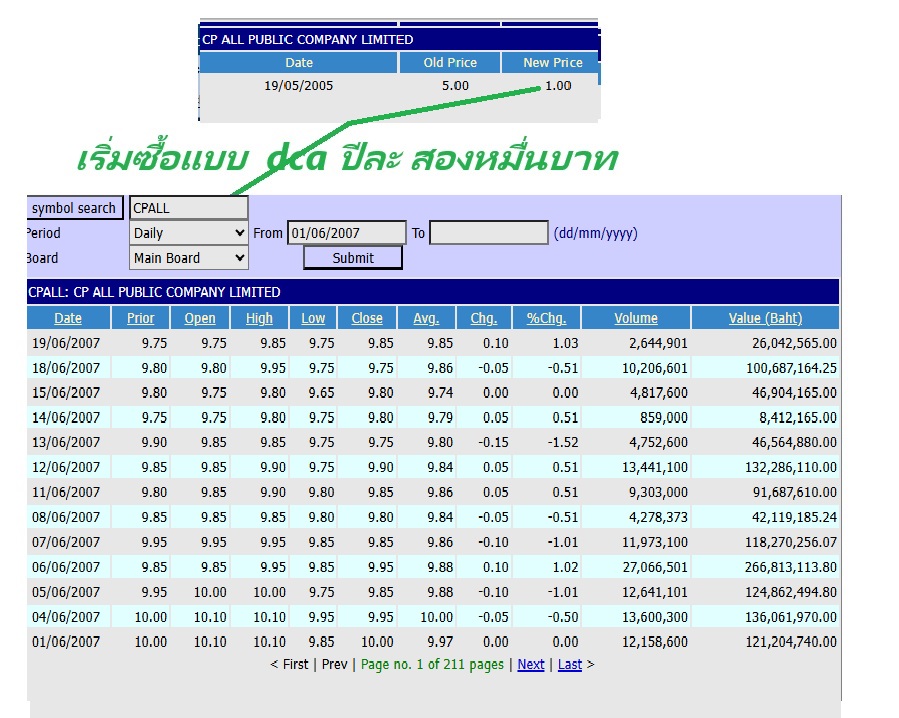Click volume value 859,000
Image resolution: width=899 pixels, height=718 pixels.
(664, 418)
